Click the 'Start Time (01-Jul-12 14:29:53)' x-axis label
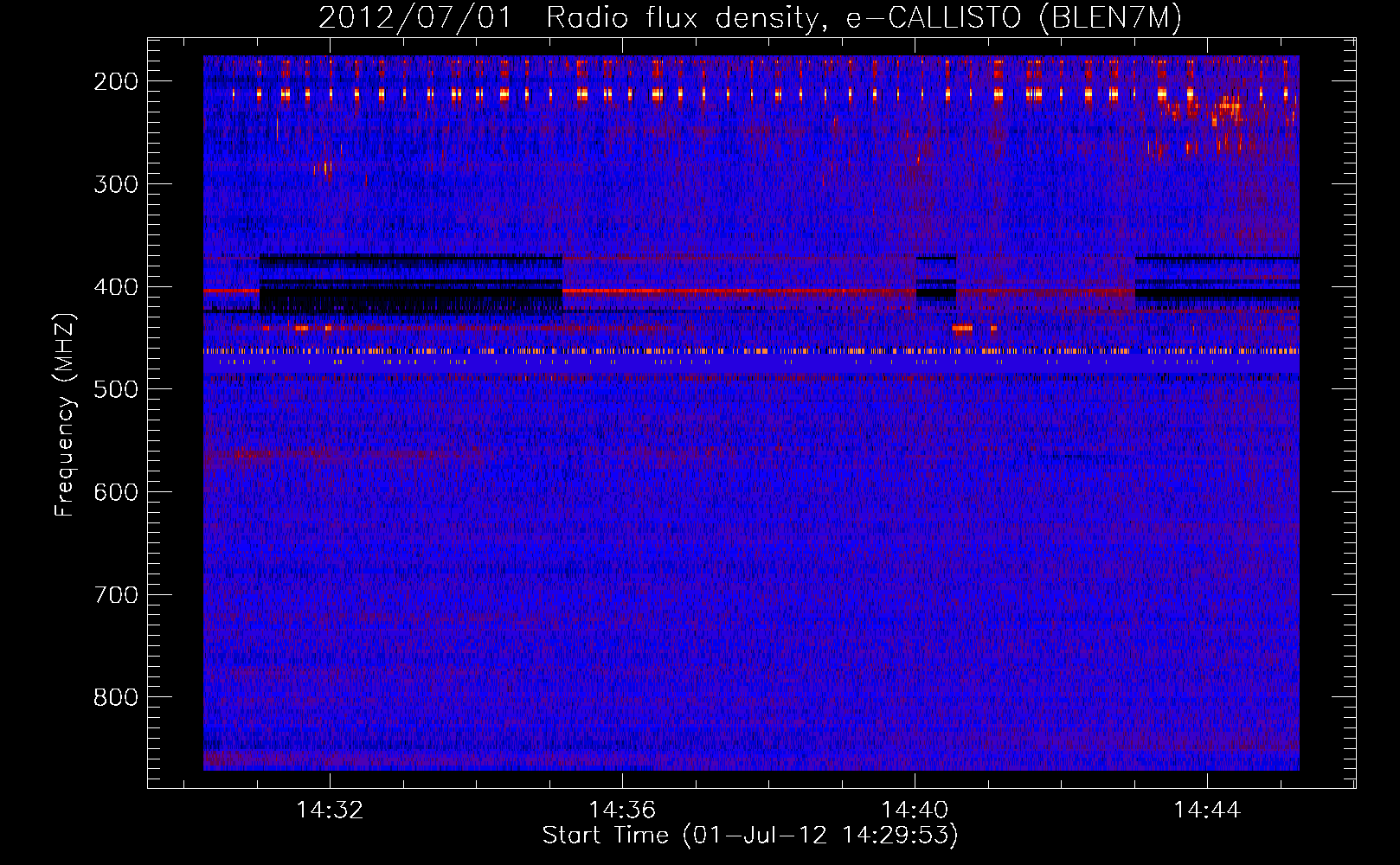The width and height of the screenshot is (1400, 865). 750,836
